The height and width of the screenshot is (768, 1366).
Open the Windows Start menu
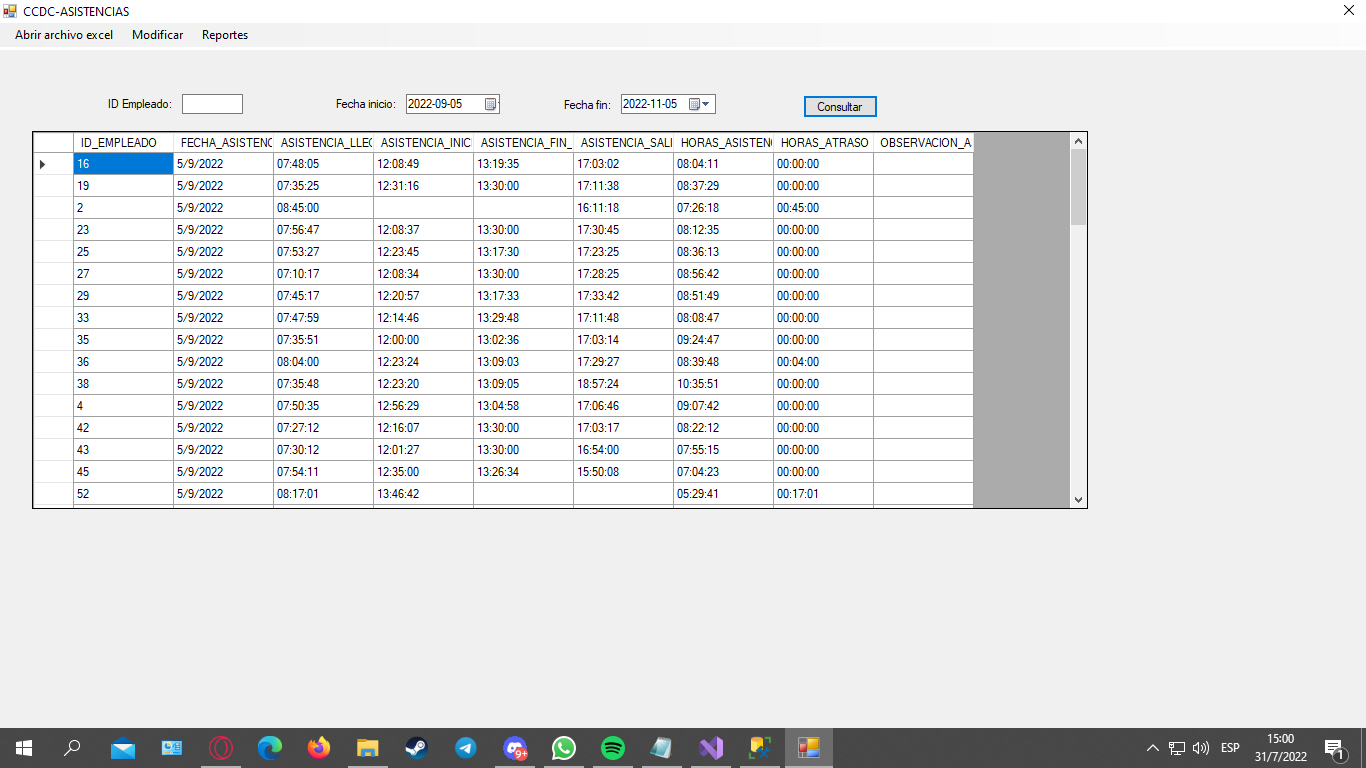point(24,748)
